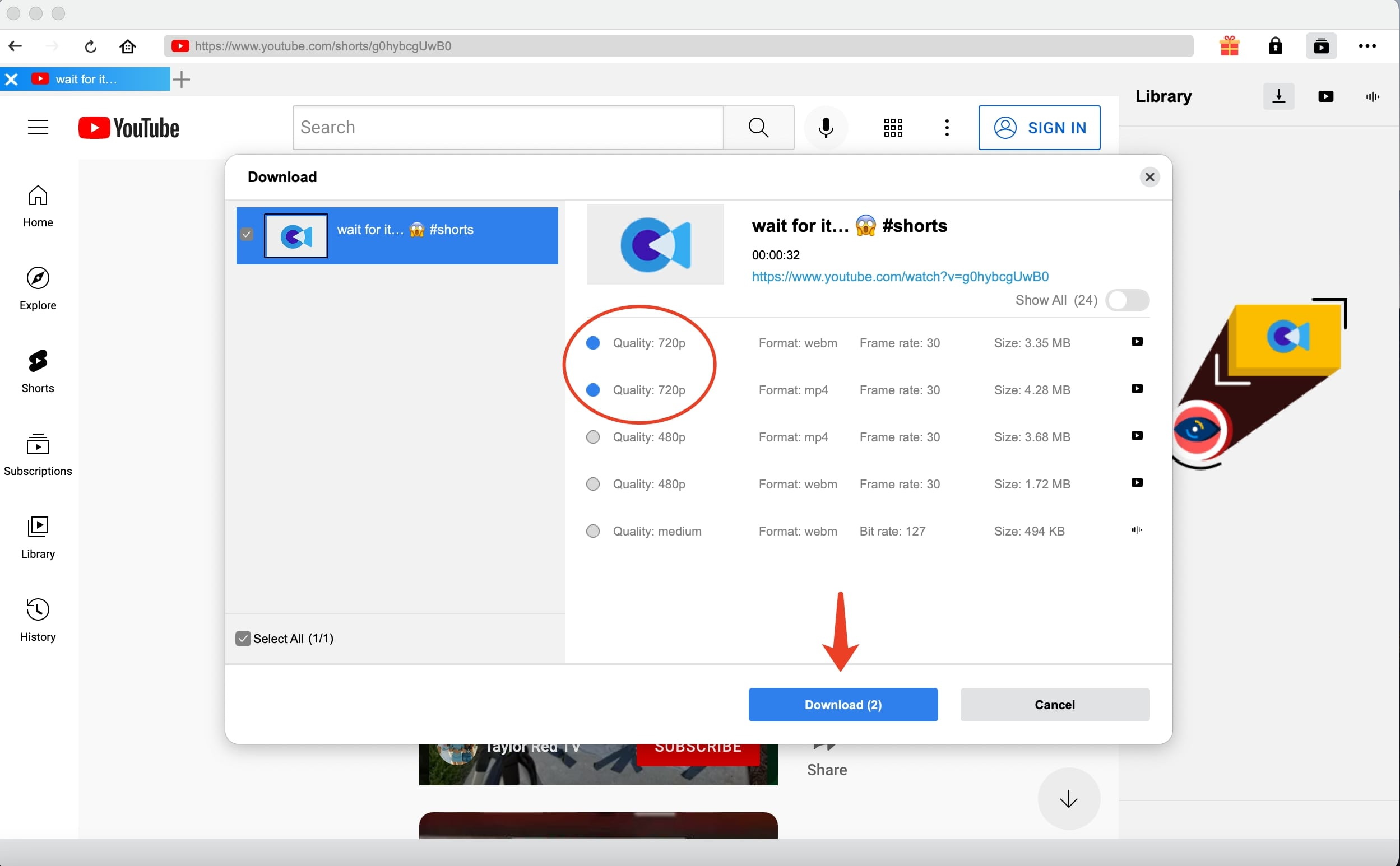
Task: Click the lock icon in browser toolbar
Action: click(x=1275, y=46)
